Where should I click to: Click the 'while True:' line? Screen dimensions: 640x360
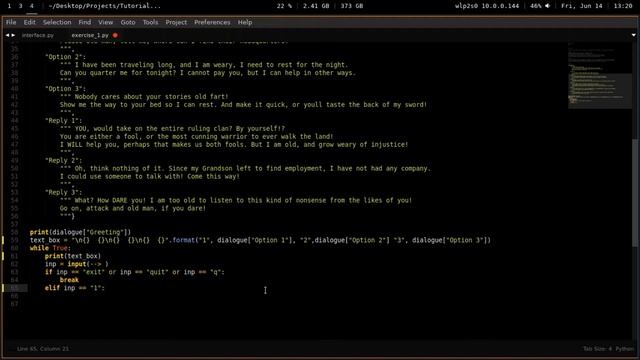[50, 248]
